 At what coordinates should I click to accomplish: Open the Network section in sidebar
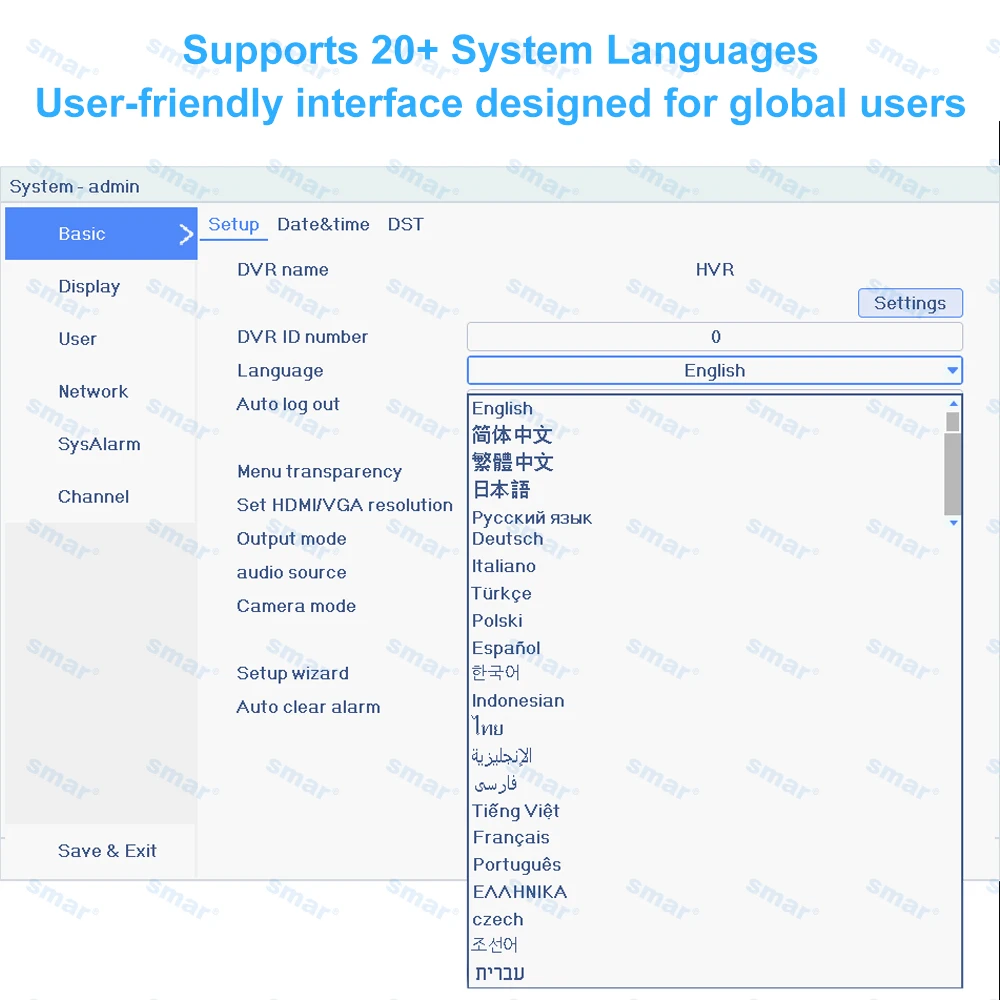93,392
